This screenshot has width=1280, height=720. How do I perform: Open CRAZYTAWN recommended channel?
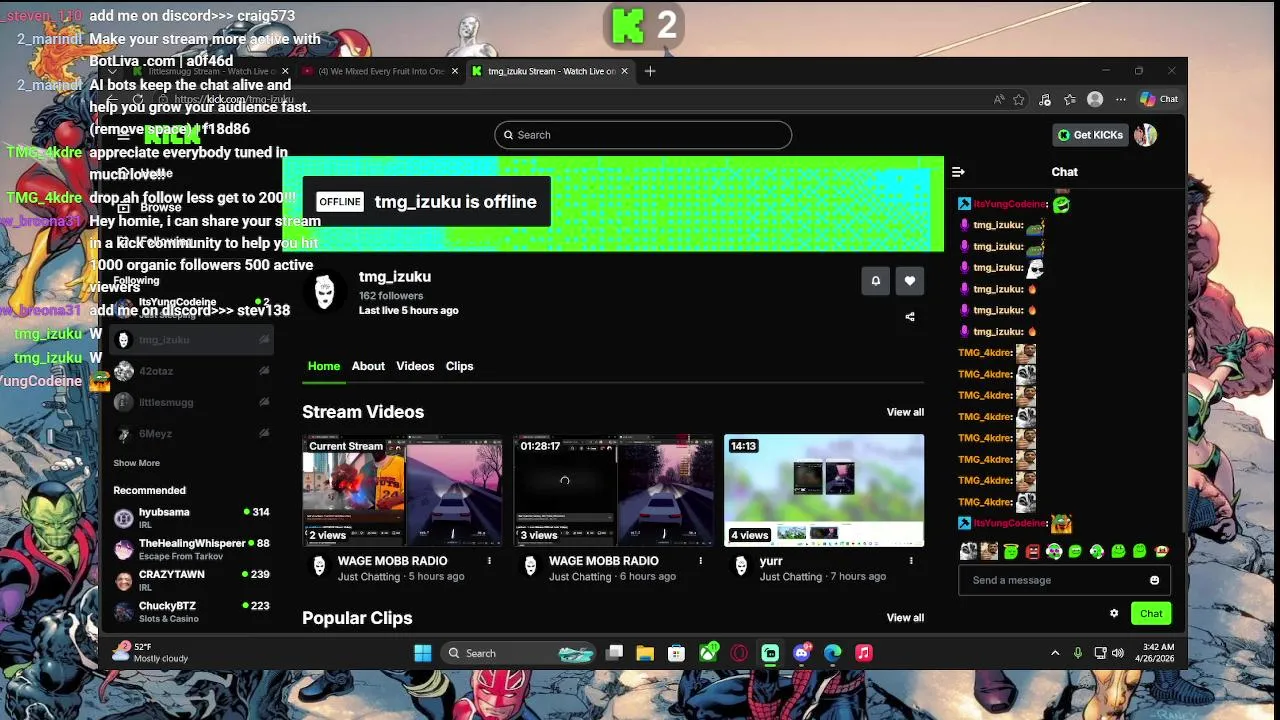(191, 580)
